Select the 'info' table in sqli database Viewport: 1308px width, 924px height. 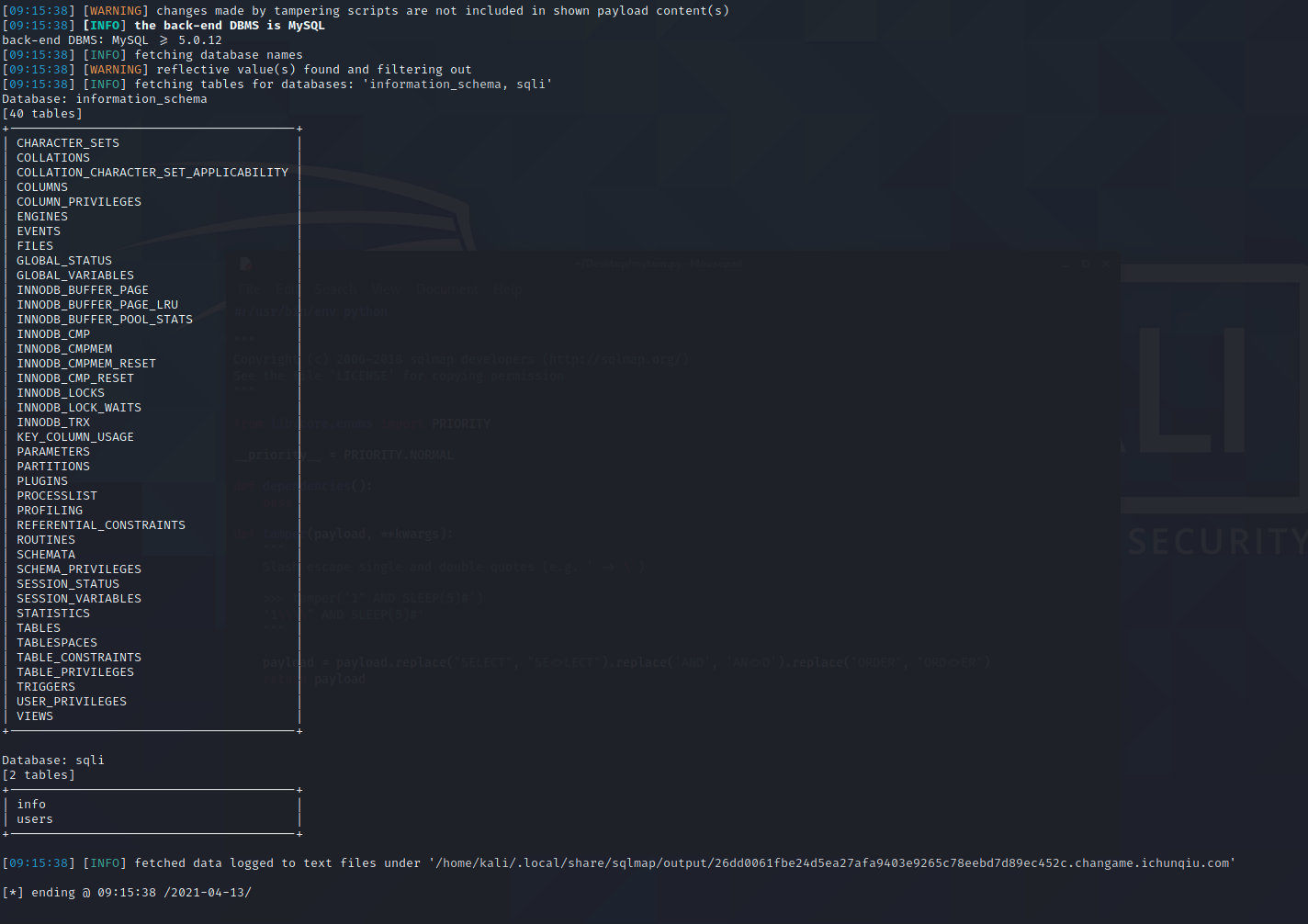31,805
